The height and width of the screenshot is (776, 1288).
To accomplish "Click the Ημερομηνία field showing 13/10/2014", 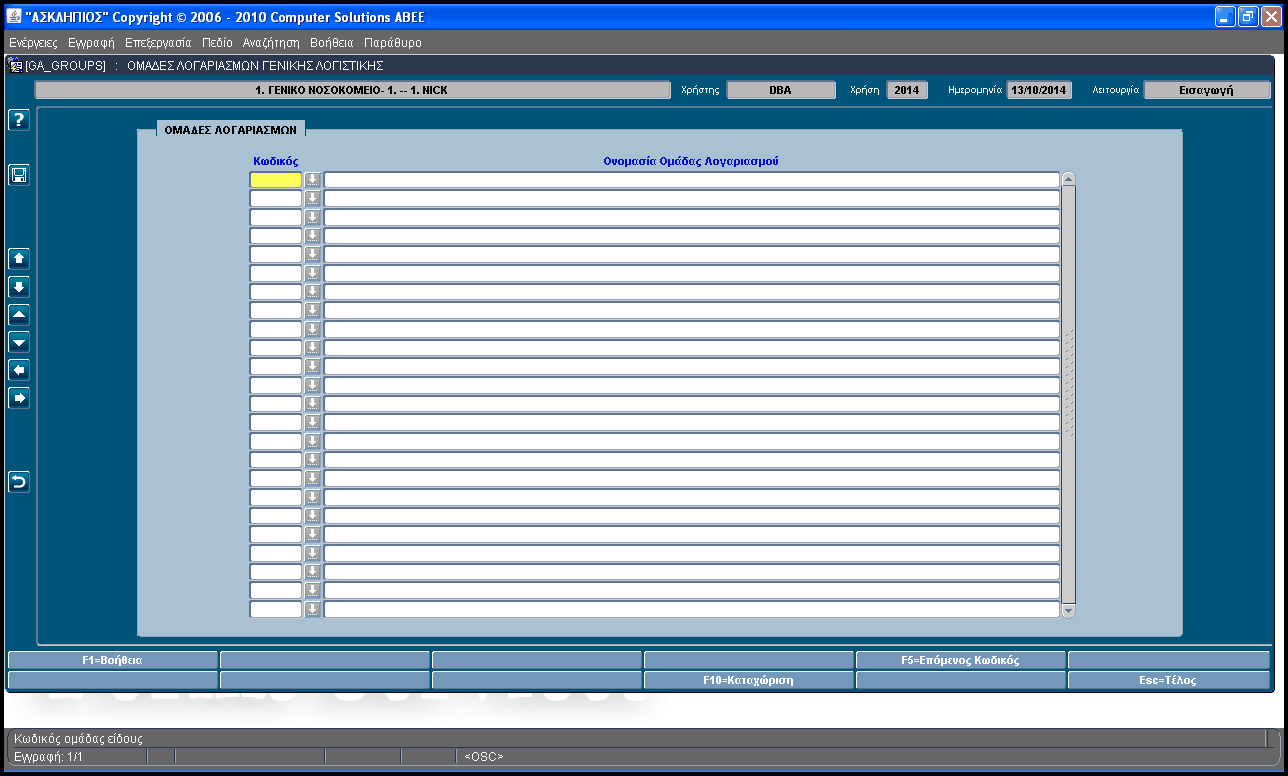I will tap(1038, 90).
